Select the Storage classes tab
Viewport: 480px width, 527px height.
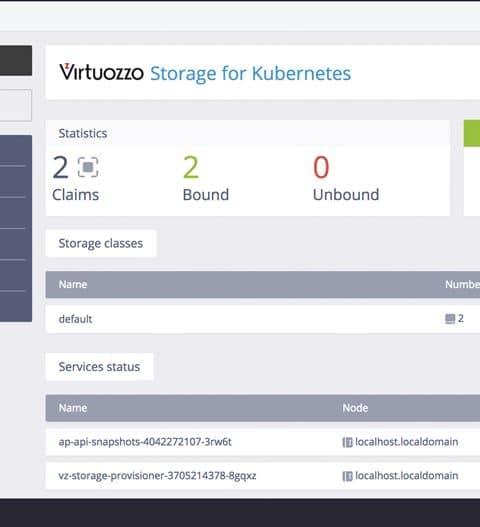coord(101,243)
